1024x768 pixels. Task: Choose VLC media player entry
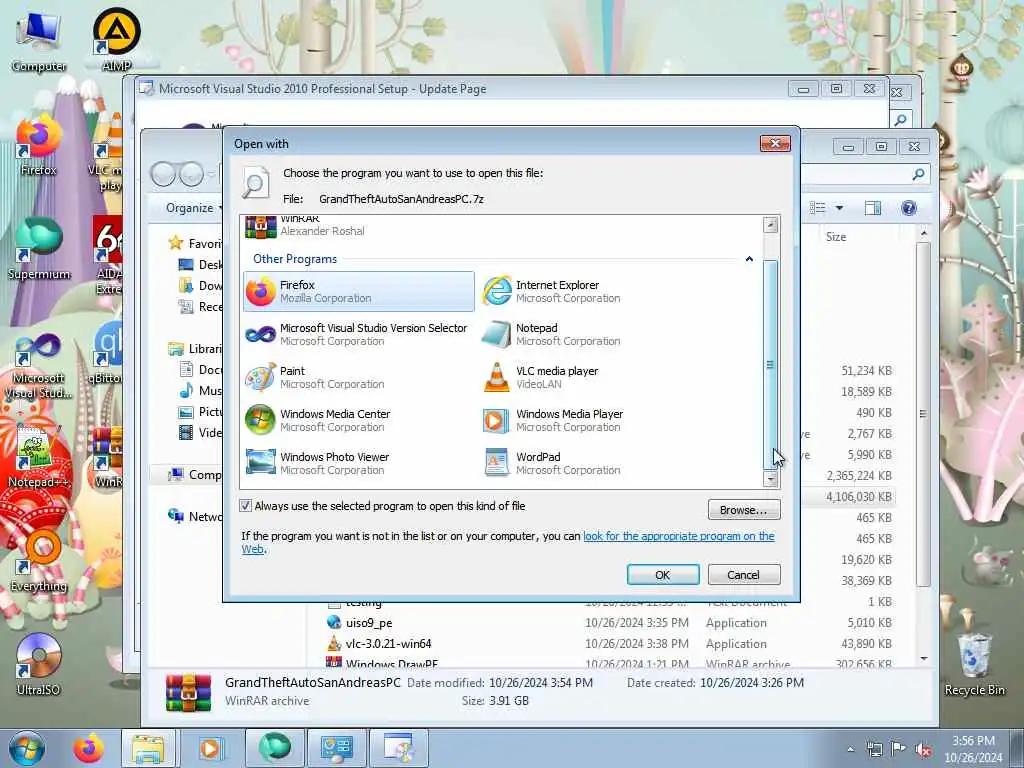pyautogui.click(x=594, y=377)
